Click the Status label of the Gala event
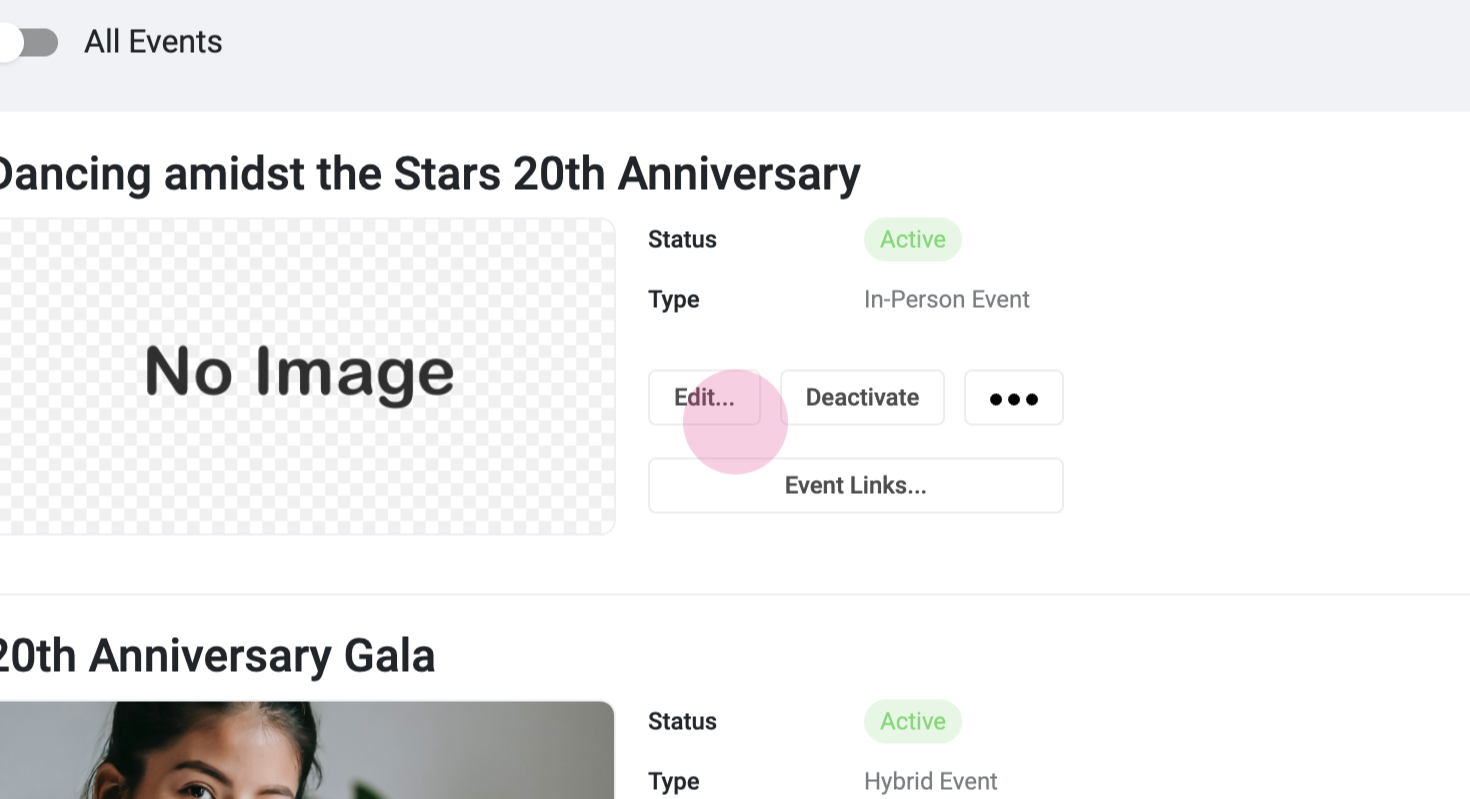Screen dimensions: 1470x799 click(x=682, y=722)
